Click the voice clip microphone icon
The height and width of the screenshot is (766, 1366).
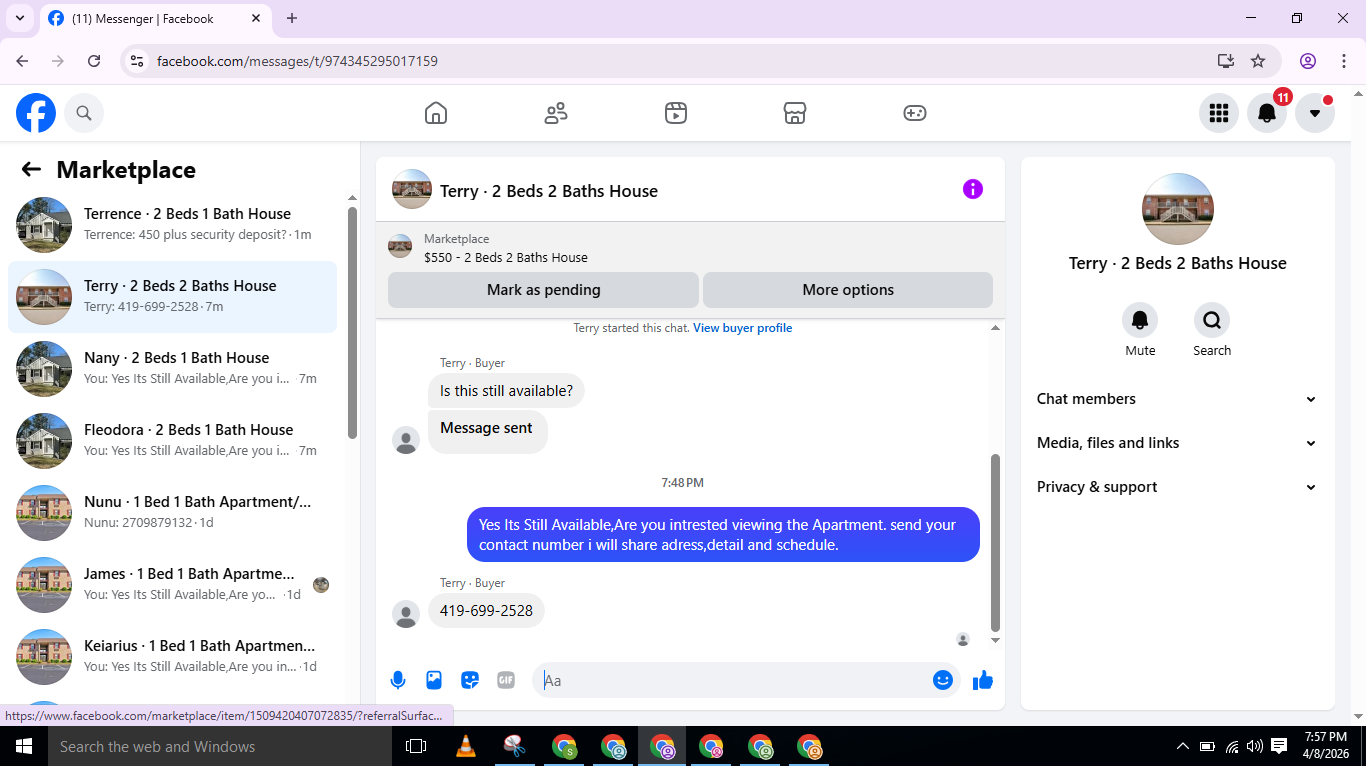pyautogui.click(x=398, y=680)
